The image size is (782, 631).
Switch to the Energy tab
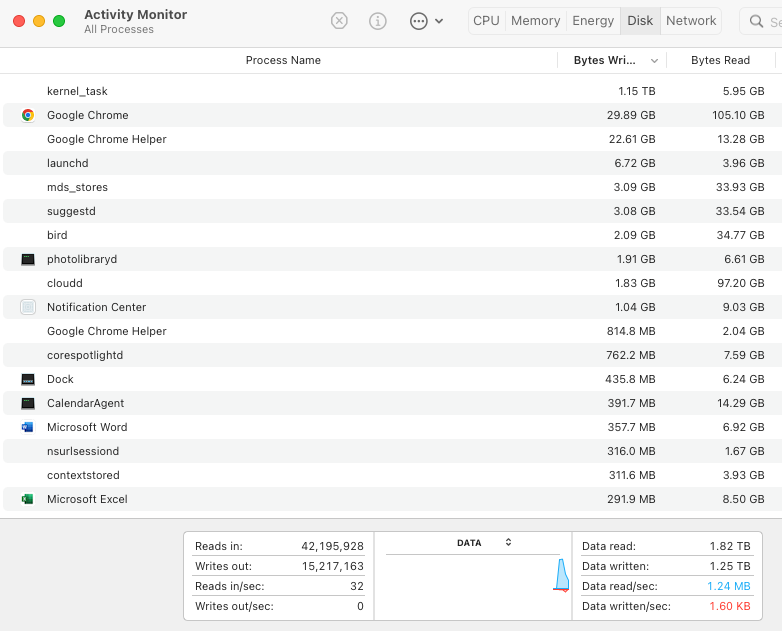[593, 21]
